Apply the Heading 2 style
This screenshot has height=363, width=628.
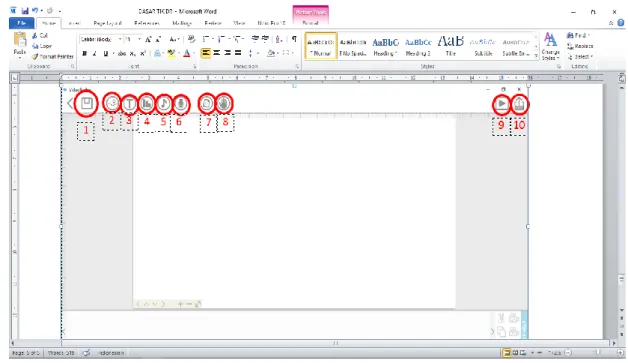418,46
